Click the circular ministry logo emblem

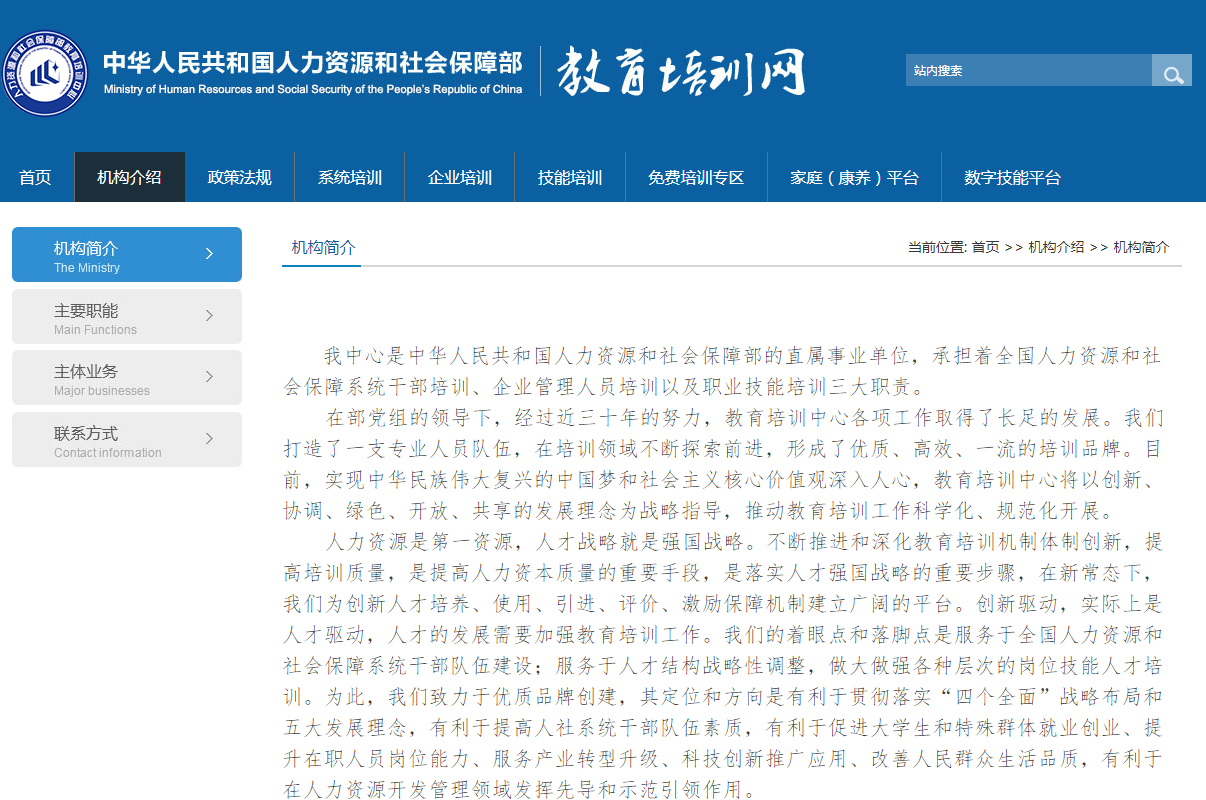pos(44,73)
